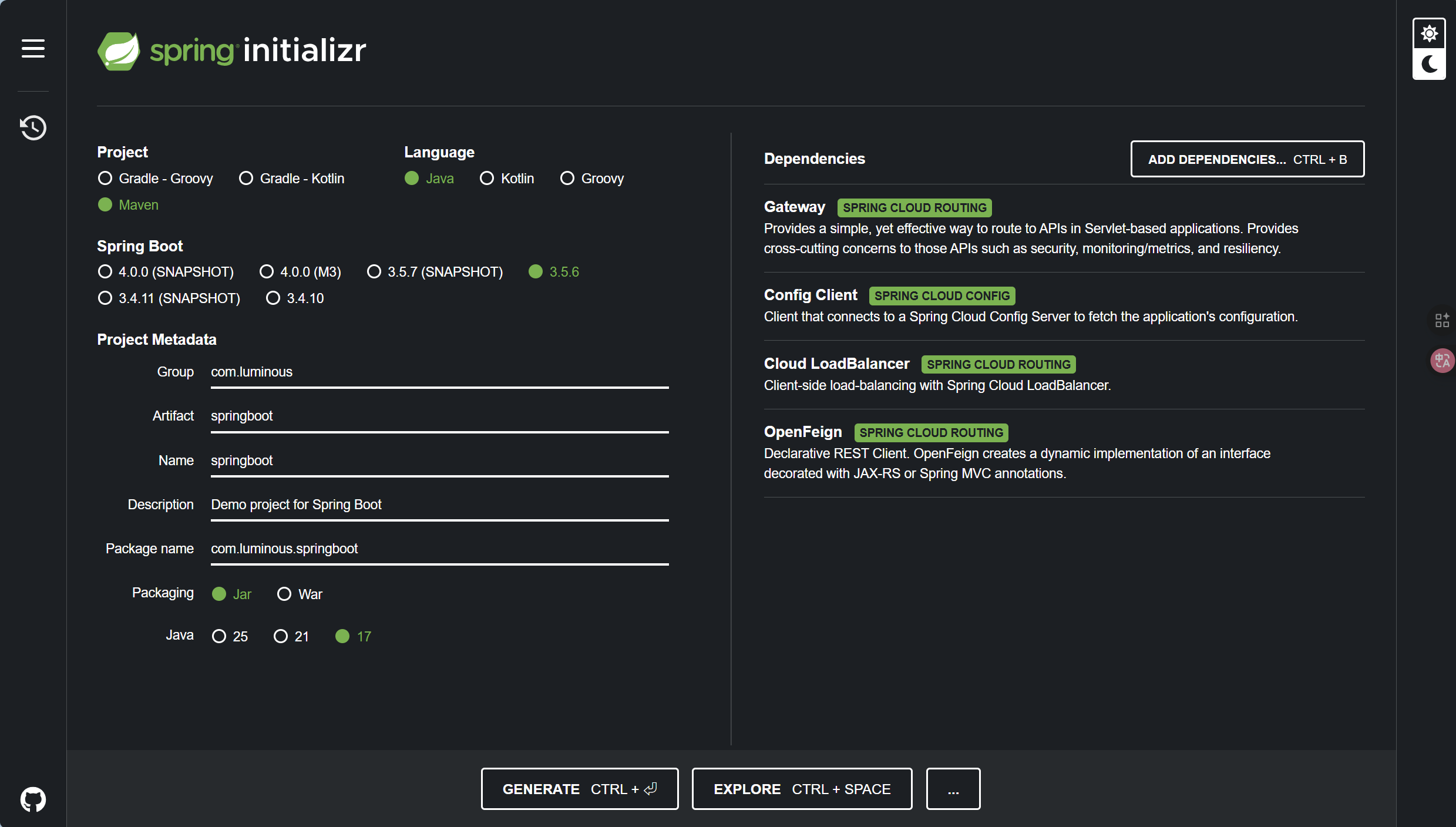Screen dimensions: 1456x827
Task: Pick Java version 21
Action: pos(281,637)
